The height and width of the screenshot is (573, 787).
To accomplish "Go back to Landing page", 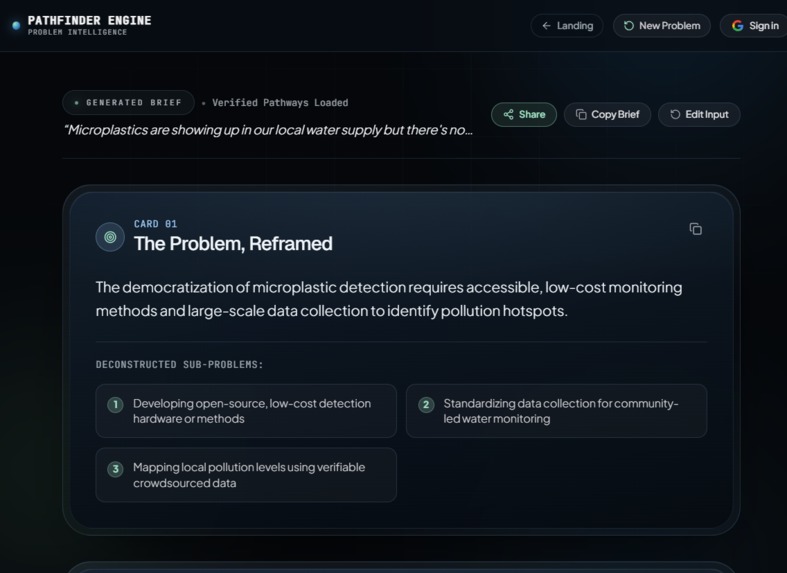I will 567,26.
